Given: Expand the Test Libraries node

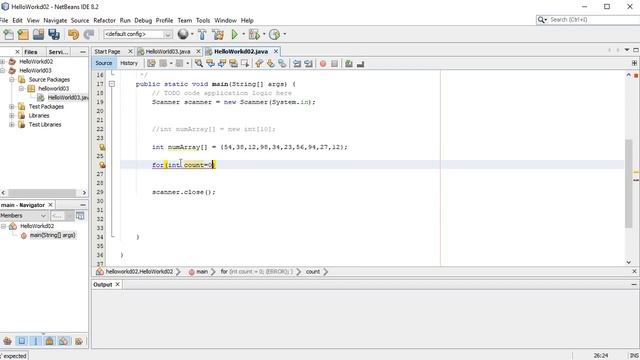Looking at the screenshot, I should [x=12, y=124].
